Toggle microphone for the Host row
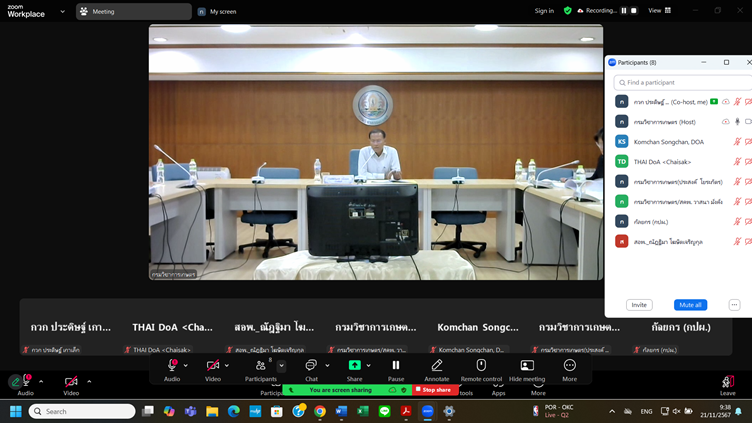The image size is (752, 423). [737, 122]
